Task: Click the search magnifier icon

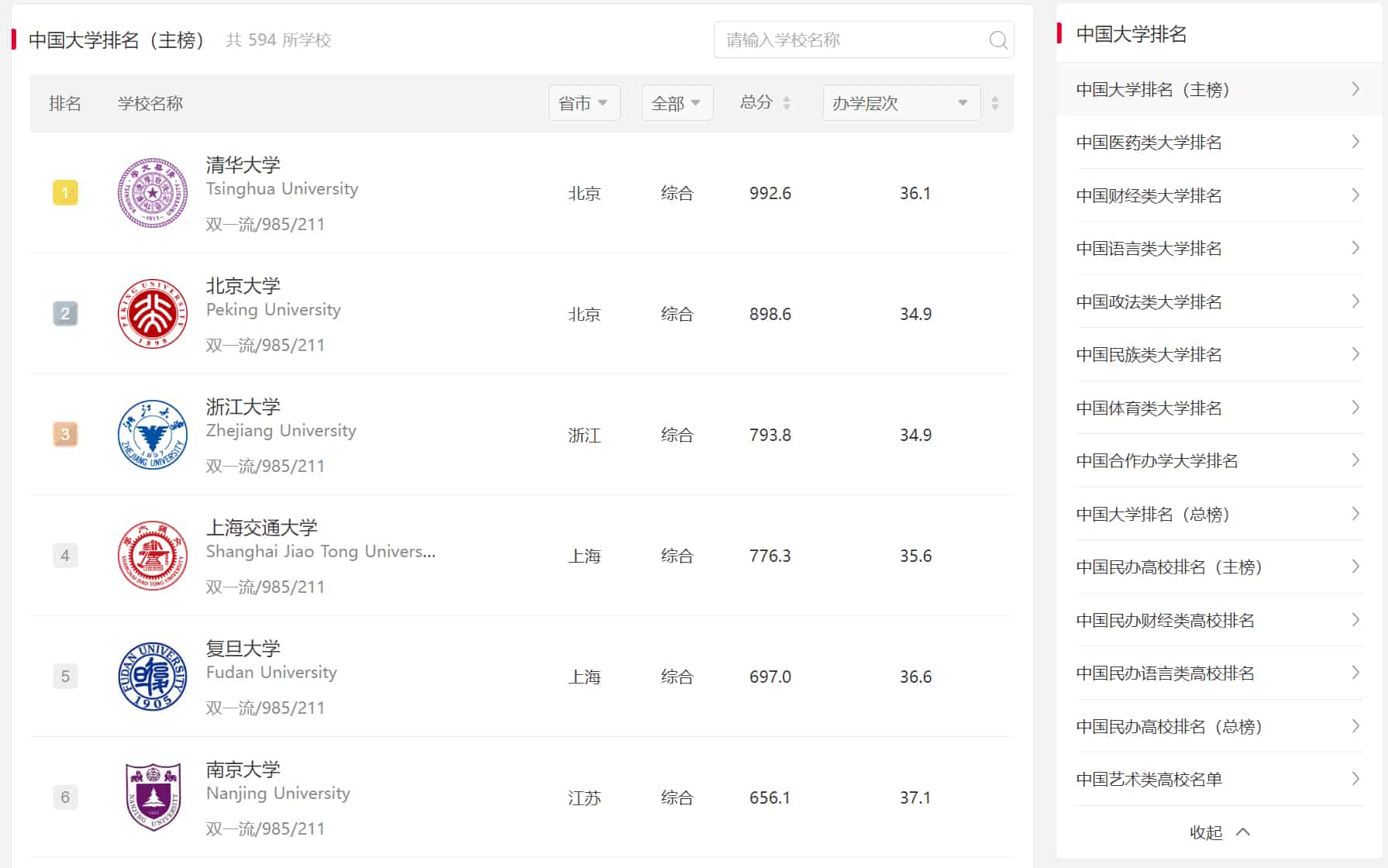Action: point(998,40)
